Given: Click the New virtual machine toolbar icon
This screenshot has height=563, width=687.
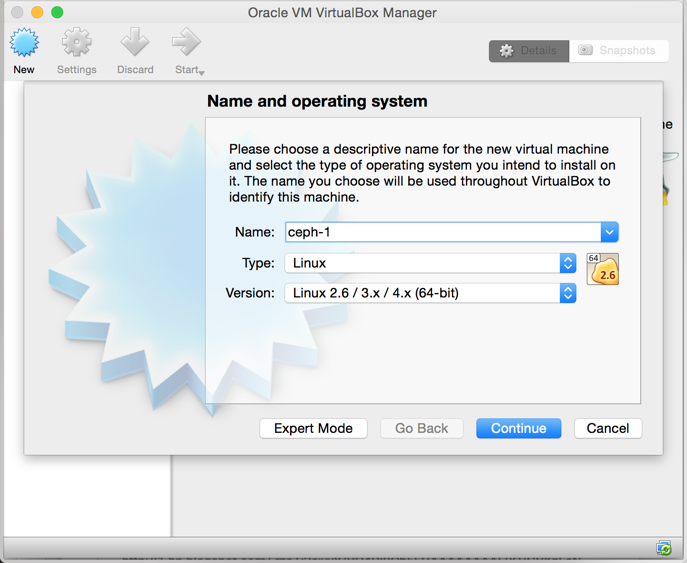Looking at the screenshot, I should pyautogui.click(x=24, y=42).
